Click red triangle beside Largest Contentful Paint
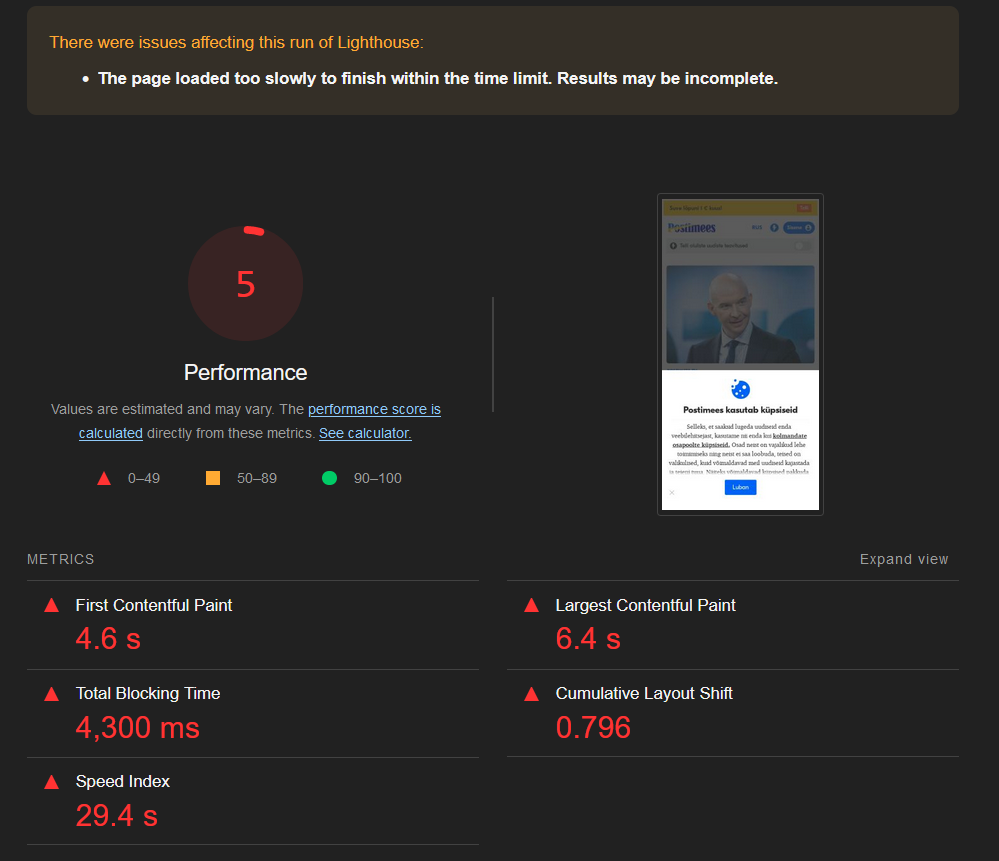 pos(531,605)
